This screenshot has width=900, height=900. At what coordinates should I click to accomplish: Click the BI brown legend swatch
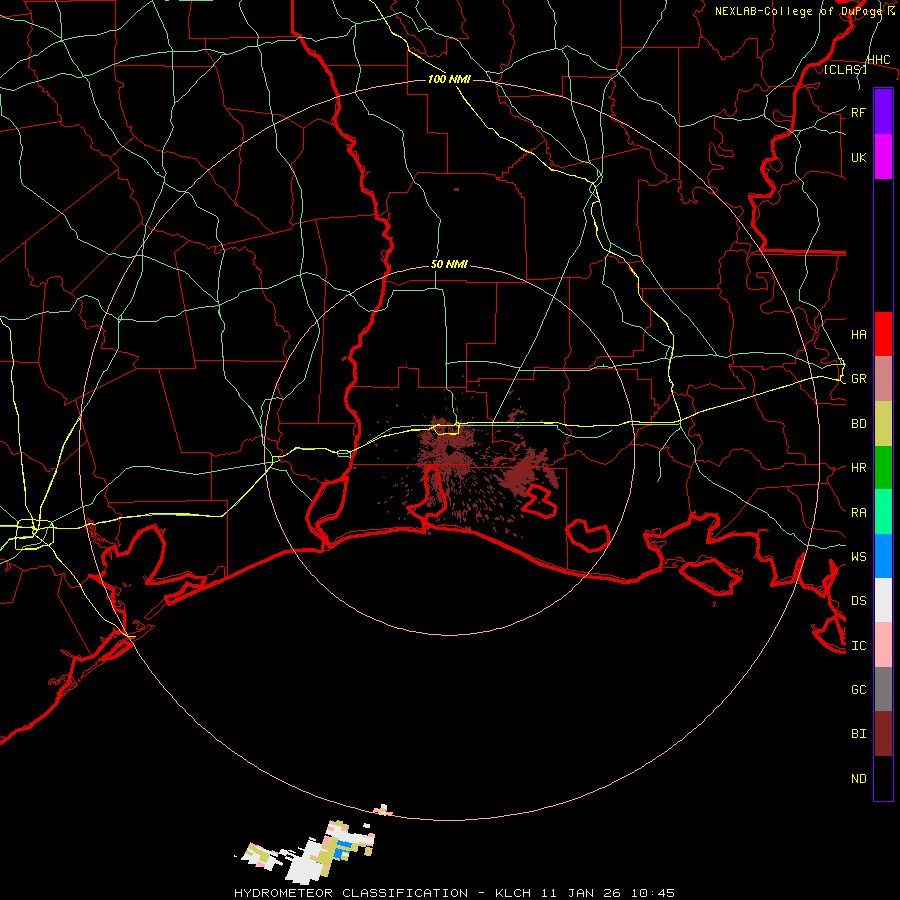[883, 734]
